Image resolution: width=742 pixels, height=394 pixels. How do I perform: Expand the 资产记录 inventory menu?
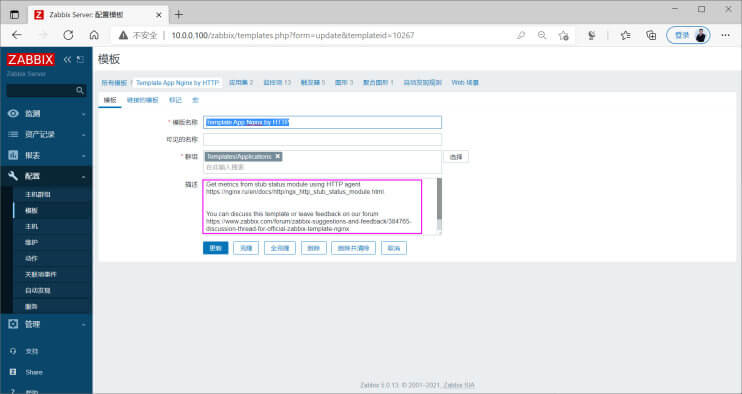coord(46,134)
